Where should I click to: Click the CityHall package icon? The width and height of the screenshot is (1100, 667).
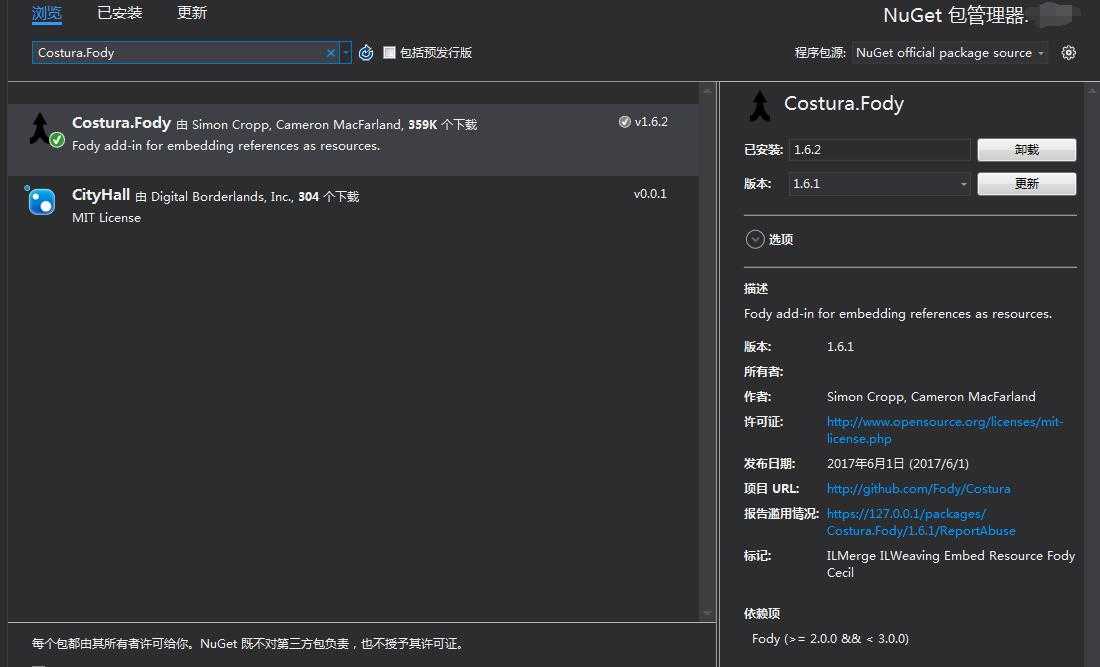point(41,201)
